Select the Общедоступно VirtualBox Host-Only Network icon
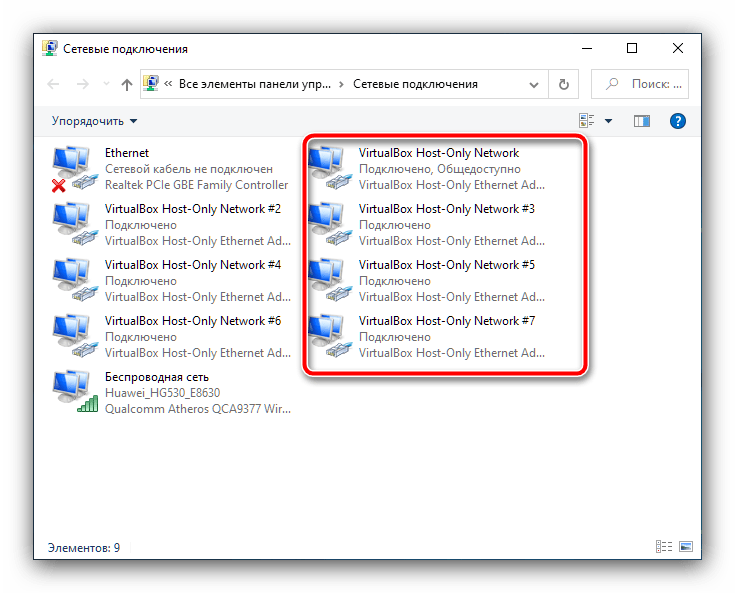Screen dimensions: 735x593 [330, 169]
